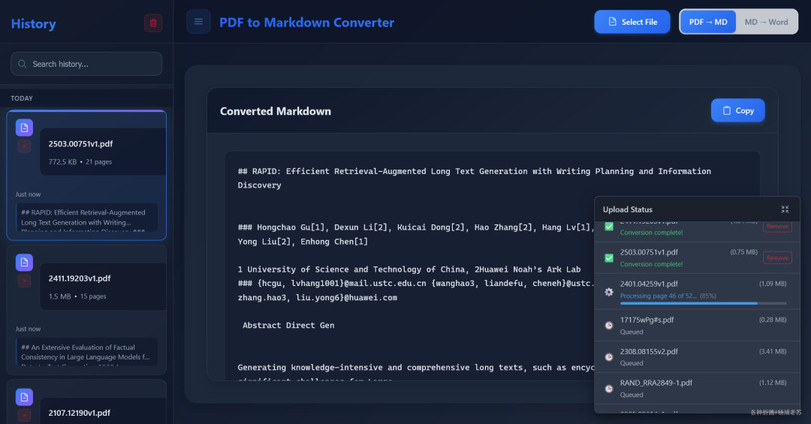Image resolution: width=811 pixels, height=424 pixels.
Task: Focus the Search history input field
Action: [86, 64]
